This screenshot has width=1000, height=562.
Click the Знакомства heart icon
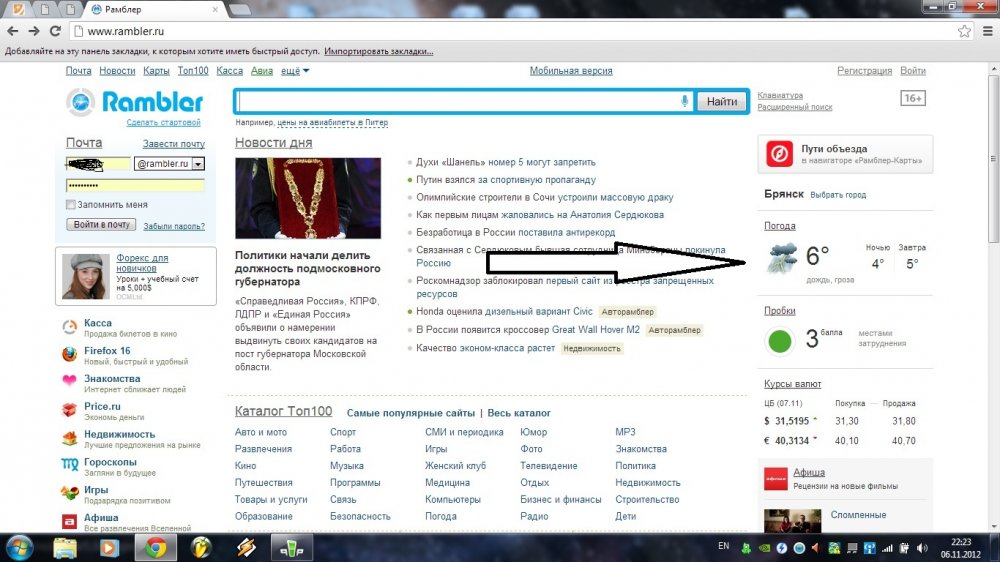pos(70,380)
